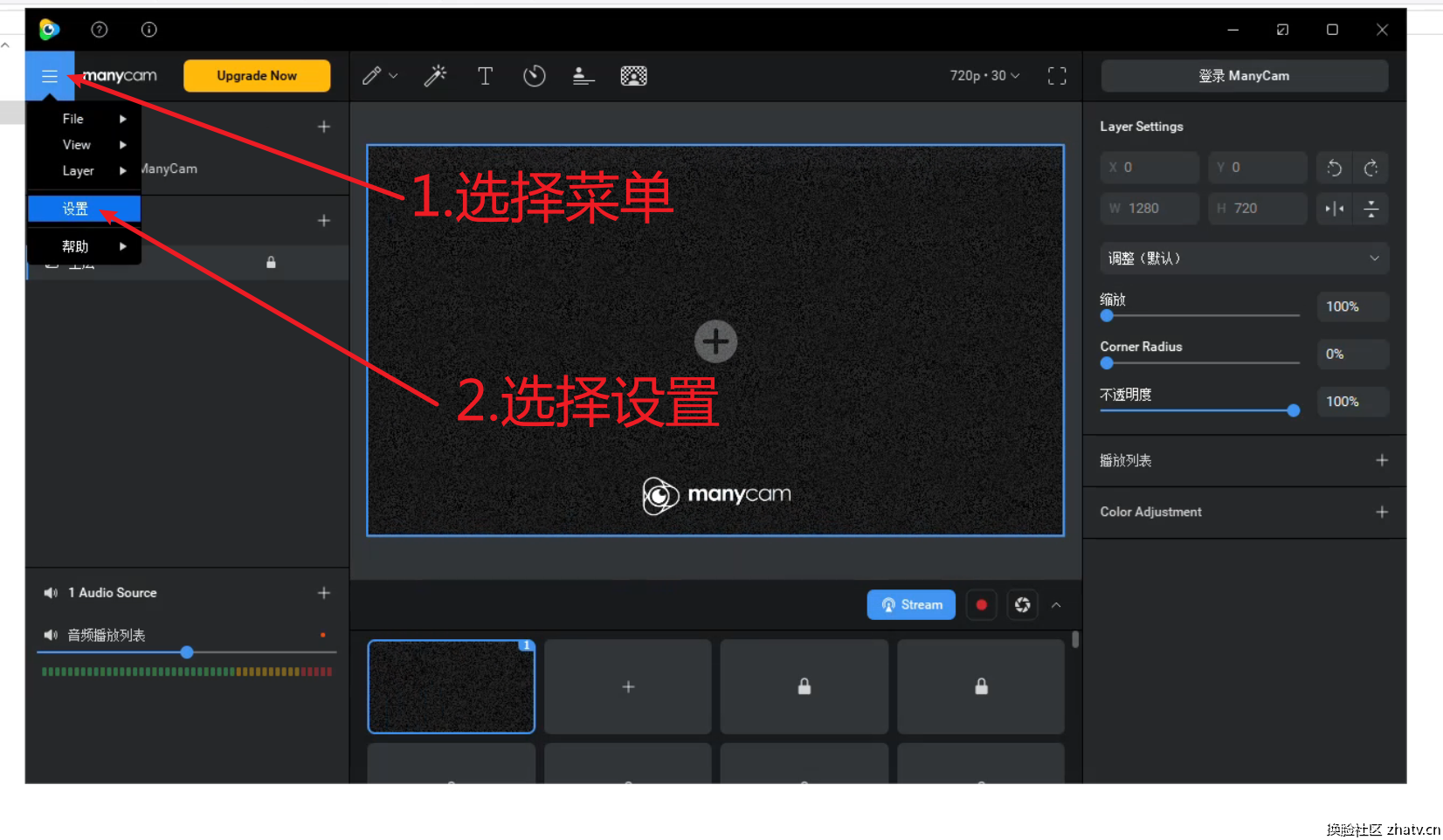Collapse the presets panel chevron
The image size is (1443, 840).
coord(1056,604)
